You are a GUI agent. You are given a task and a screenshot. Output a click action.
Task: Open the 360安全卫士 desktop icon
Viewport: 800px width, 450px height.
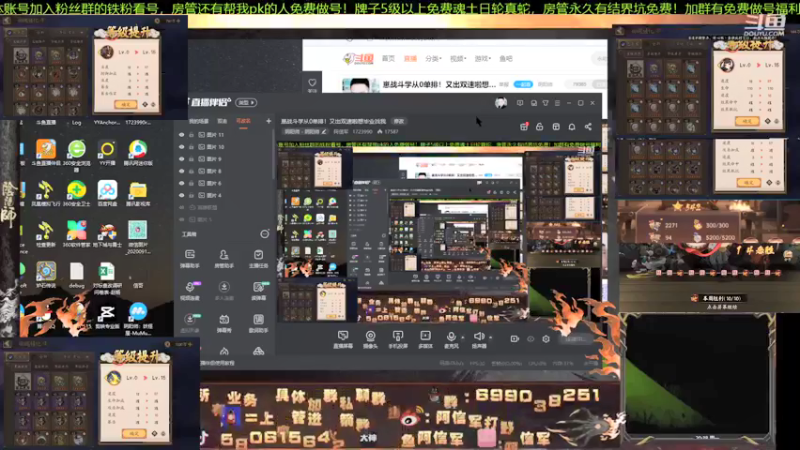pyautogui.click(x=77, y=193)
